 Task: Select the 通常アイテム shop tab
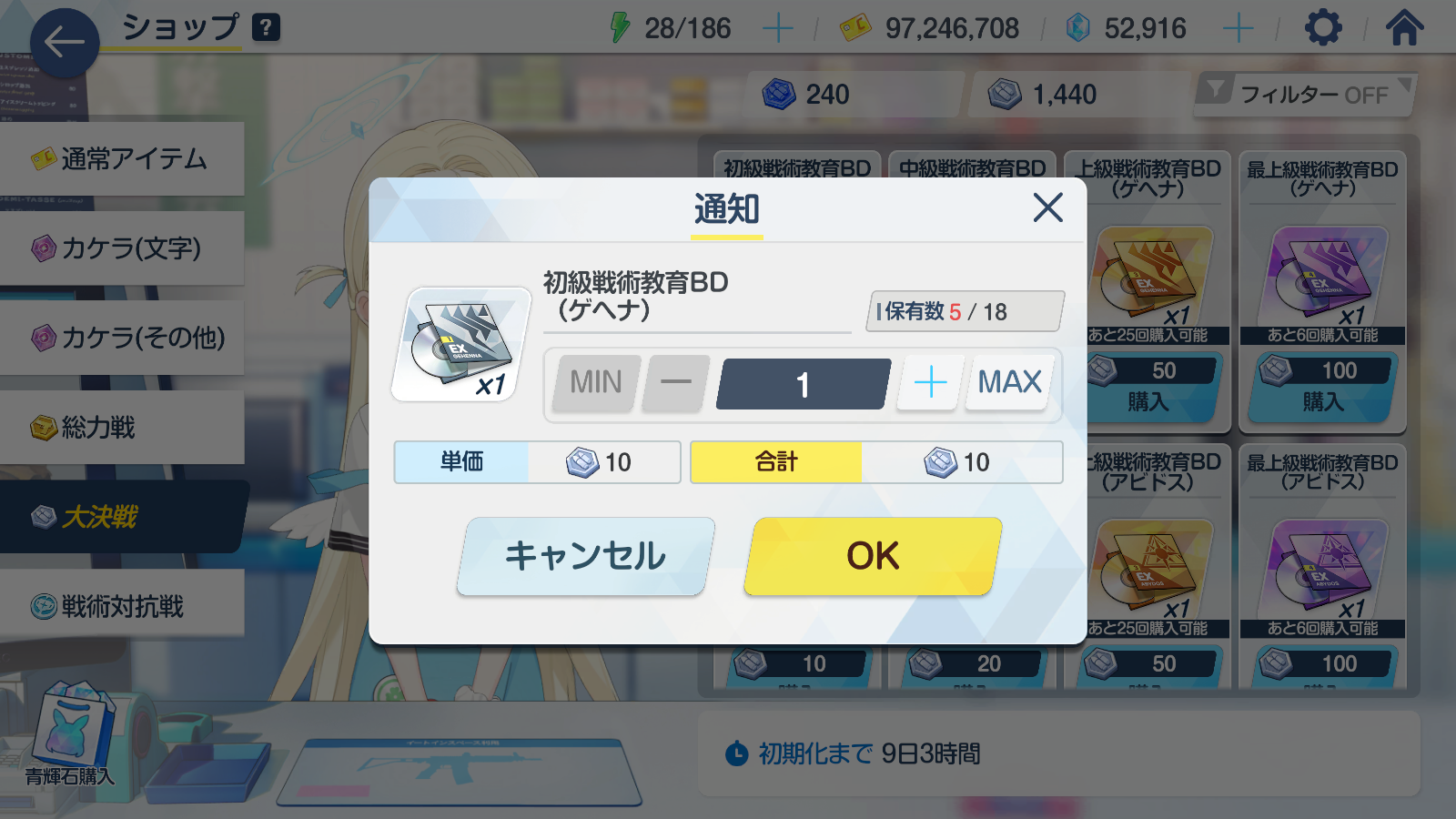point(122,159)
